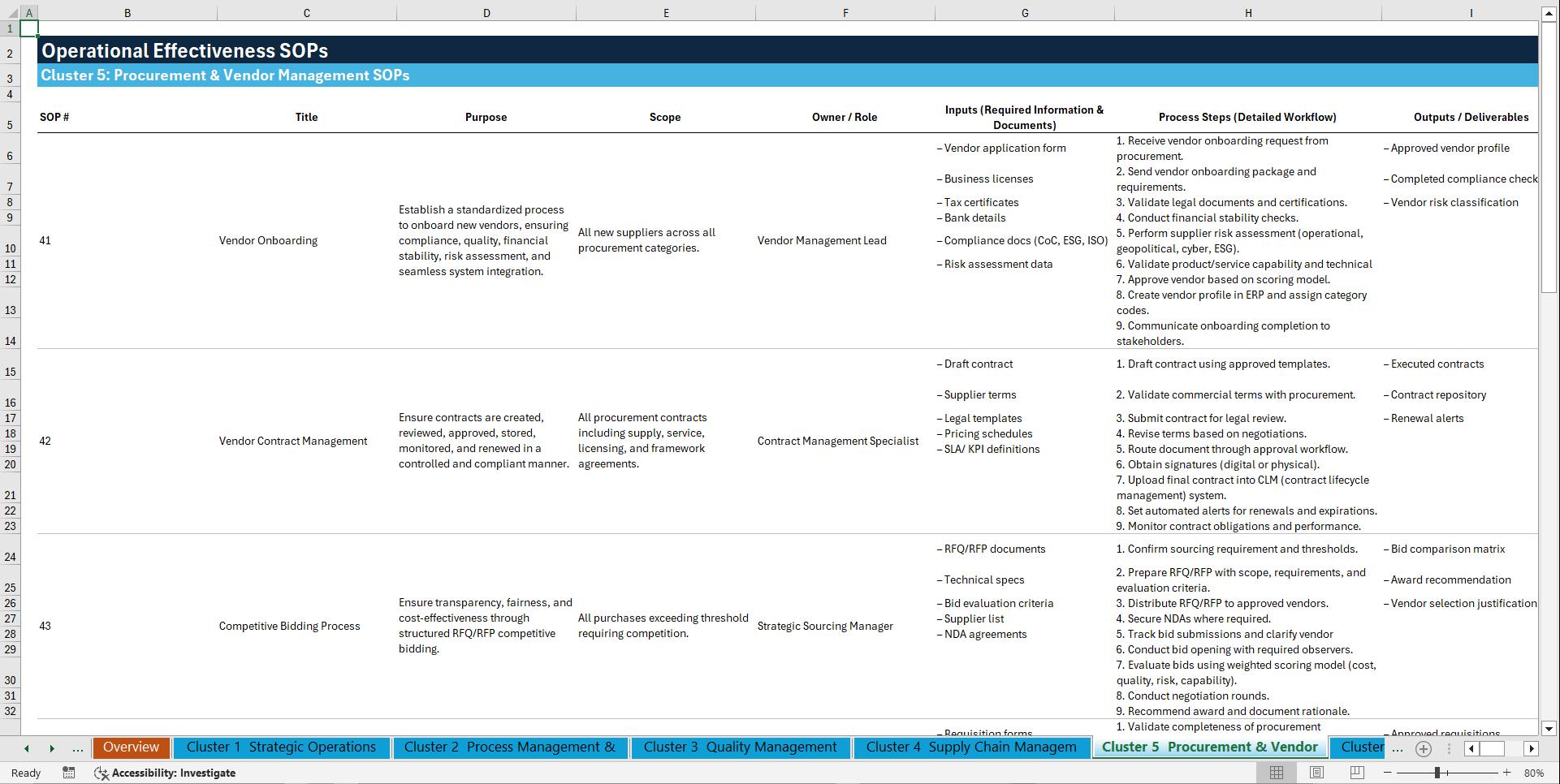Click the sheet navigation right arrow
This screenshot has height=784, width=1560.
click(x=53, y=748)
